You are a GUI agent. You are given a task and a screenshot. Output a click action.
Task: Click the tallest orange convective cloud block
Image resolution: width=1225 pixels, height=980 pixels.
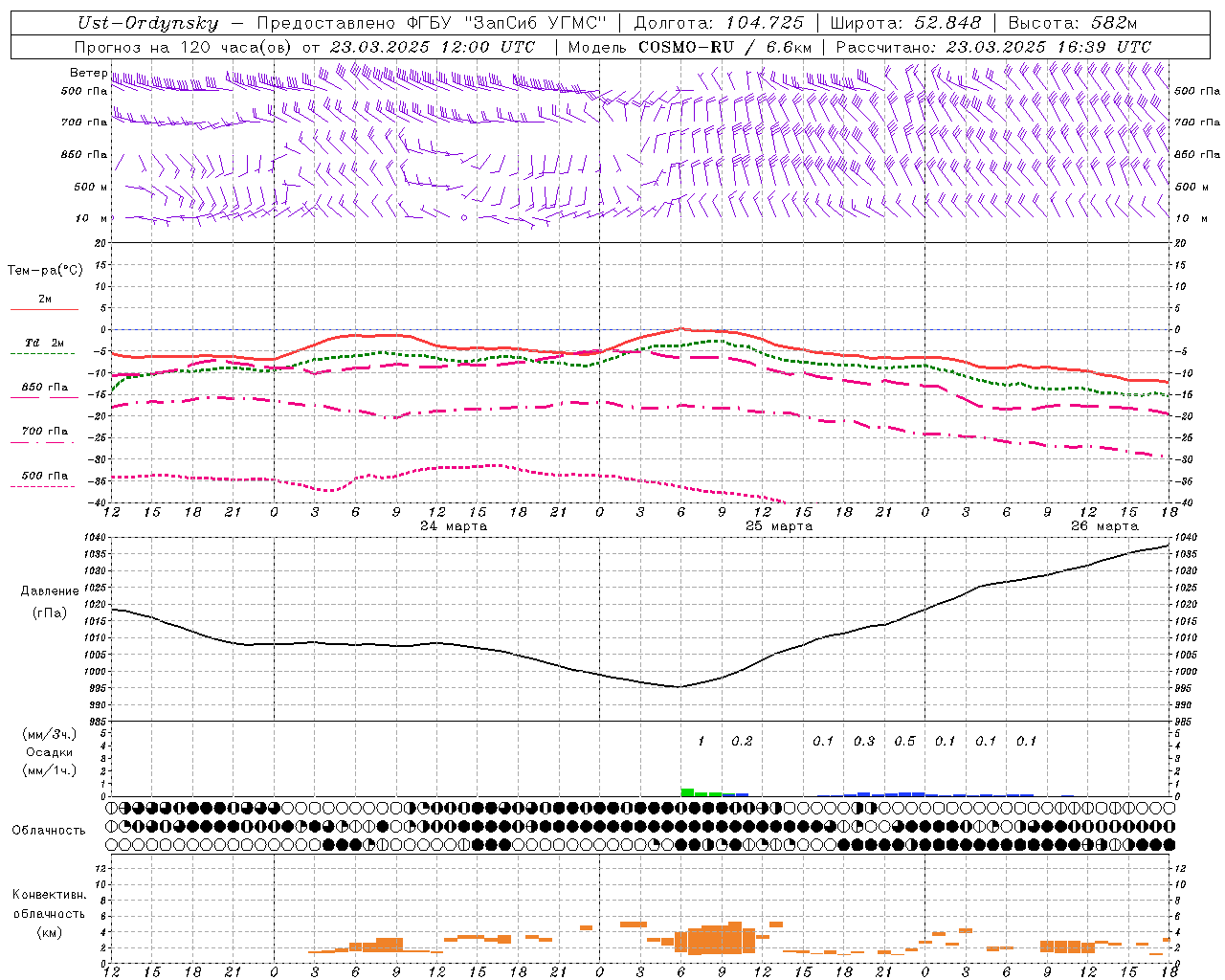[x=735, y=938]
